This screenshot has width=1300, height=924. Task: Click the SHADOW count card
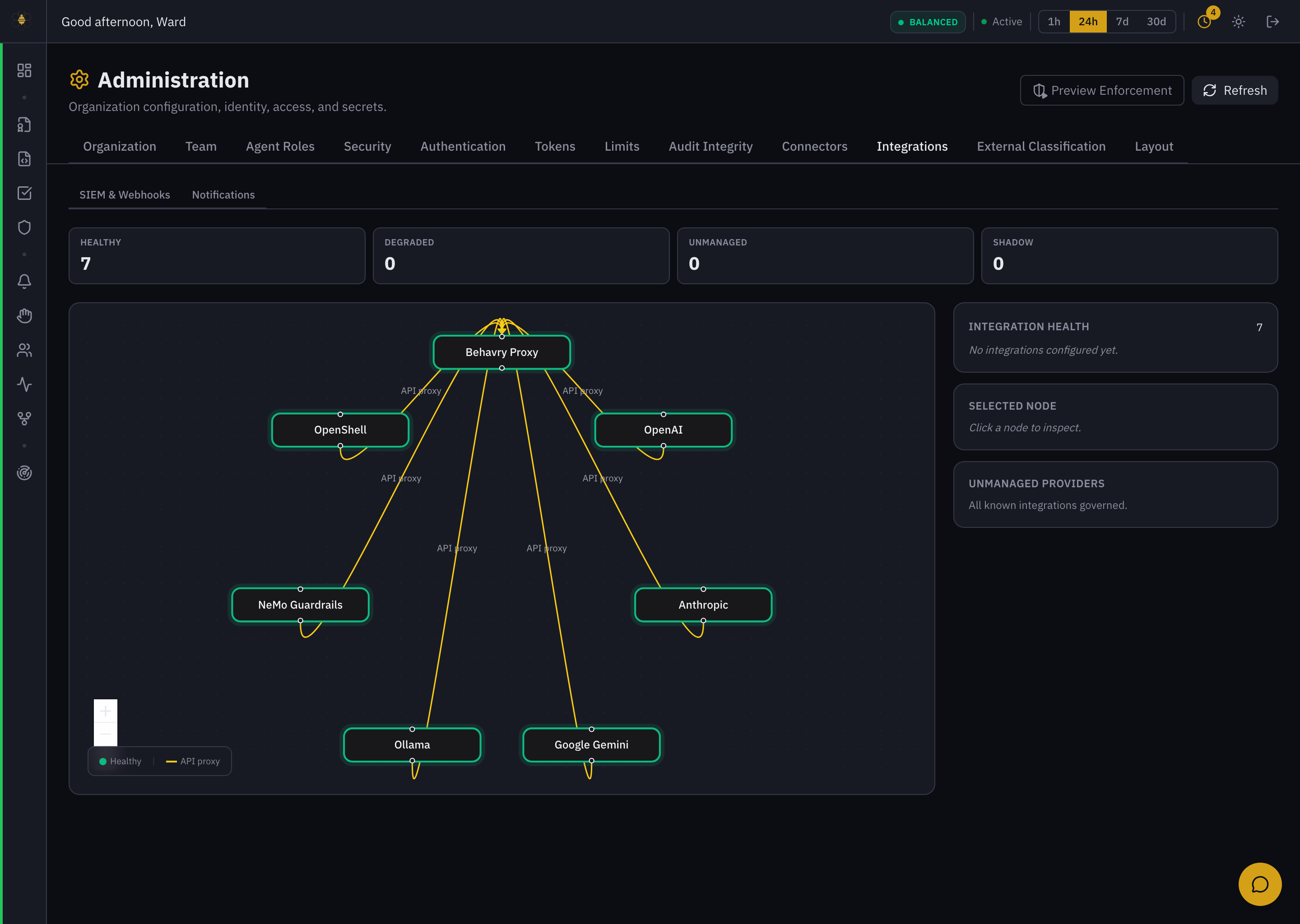1129,255
